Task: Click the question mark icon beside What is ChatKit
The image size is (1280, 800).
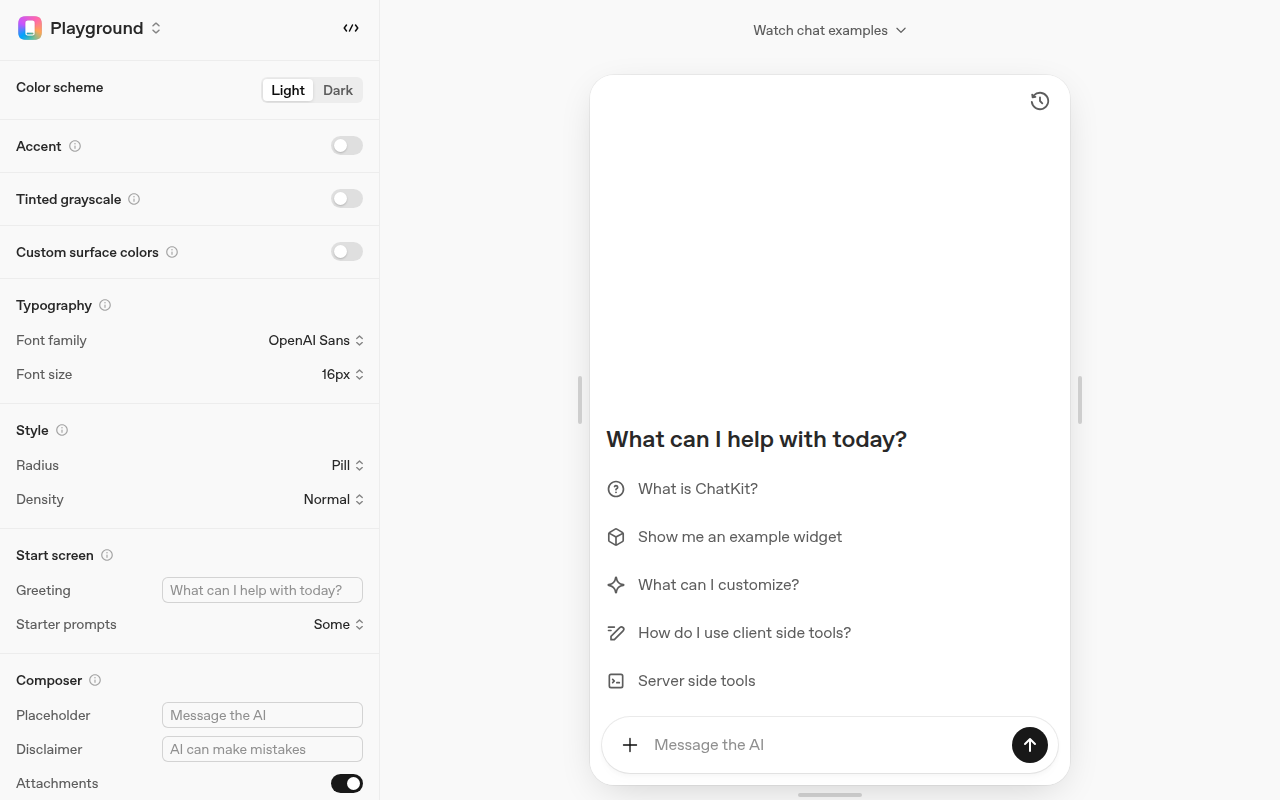Action: (616, 489)
